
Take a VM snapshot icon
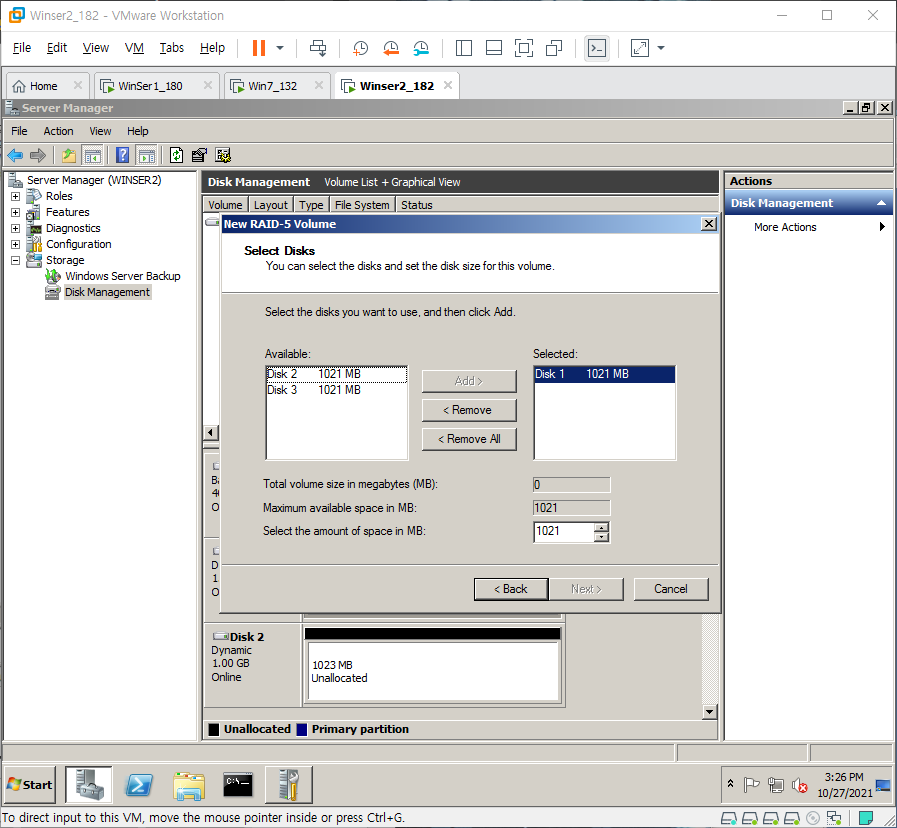point(360,48)
